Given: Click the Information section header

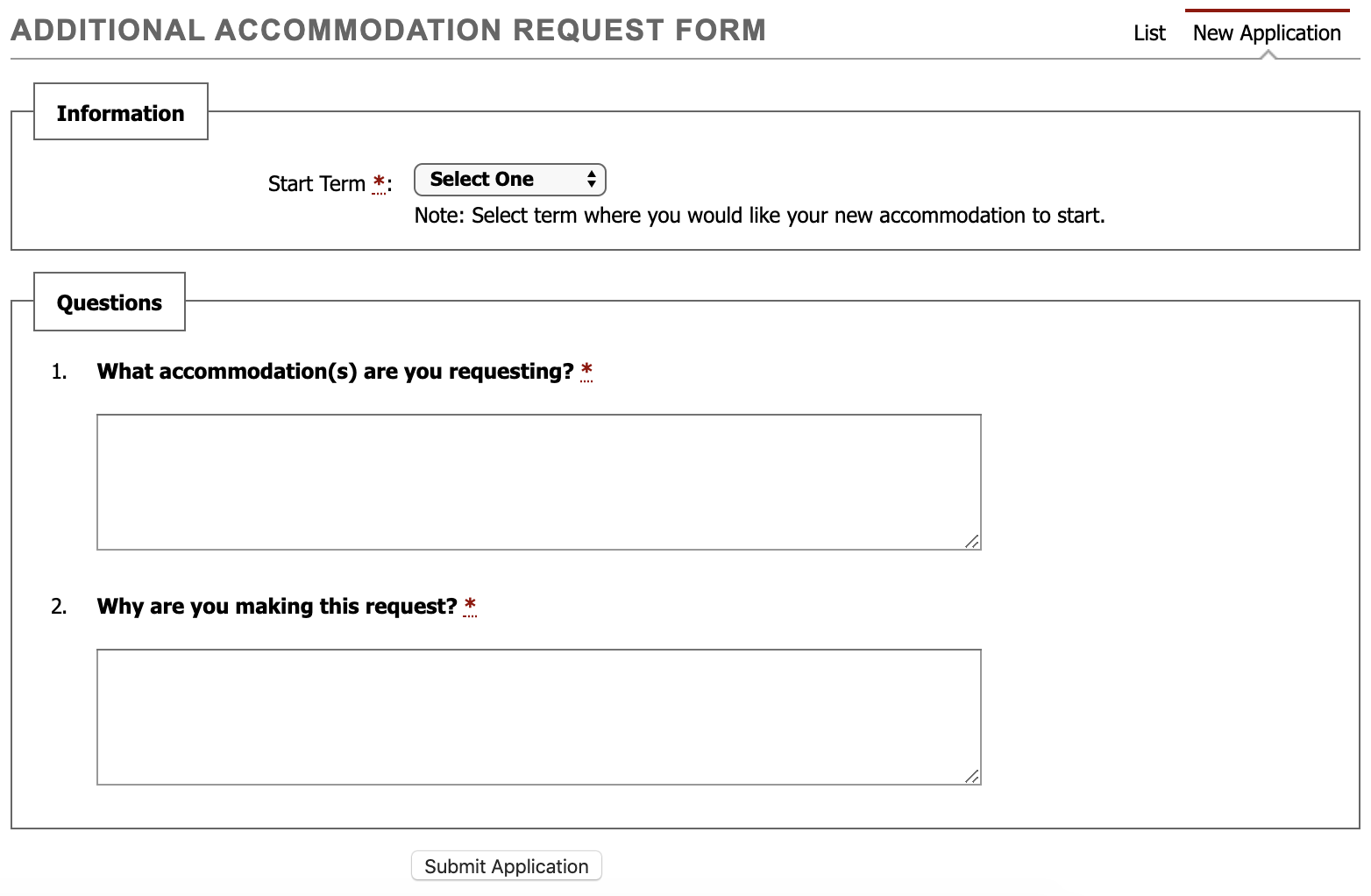Looking at the screenshot, I should (120, 112).
